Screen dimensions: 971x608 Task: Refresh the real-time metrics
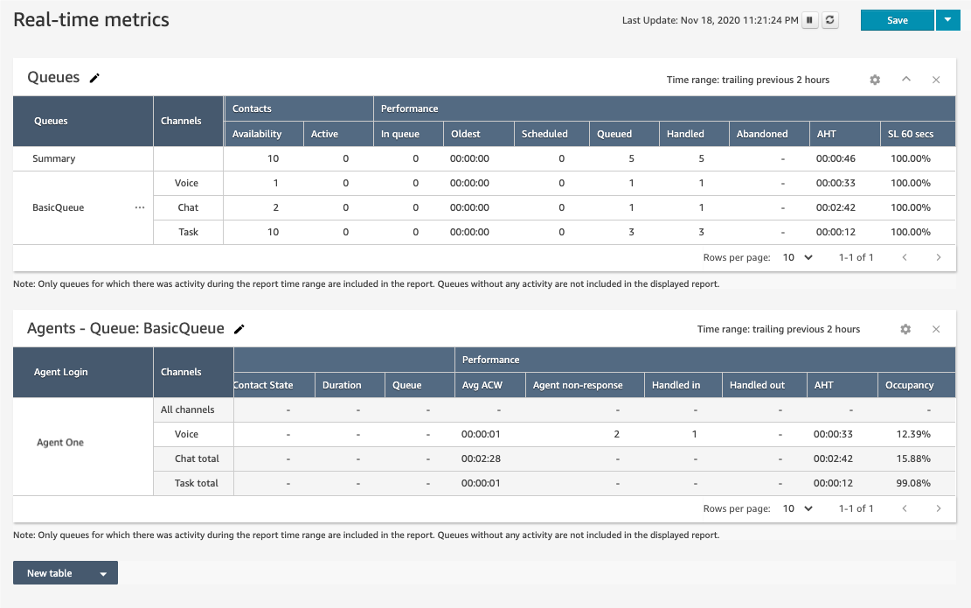pyautogui.click(x=830, y=19)
